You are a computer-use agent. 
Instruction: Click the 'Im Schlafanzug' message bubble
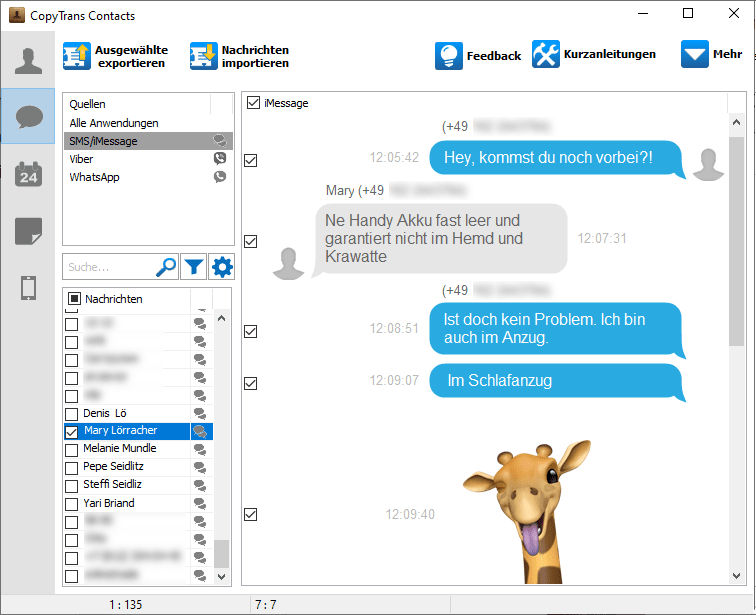pos(556,381)
